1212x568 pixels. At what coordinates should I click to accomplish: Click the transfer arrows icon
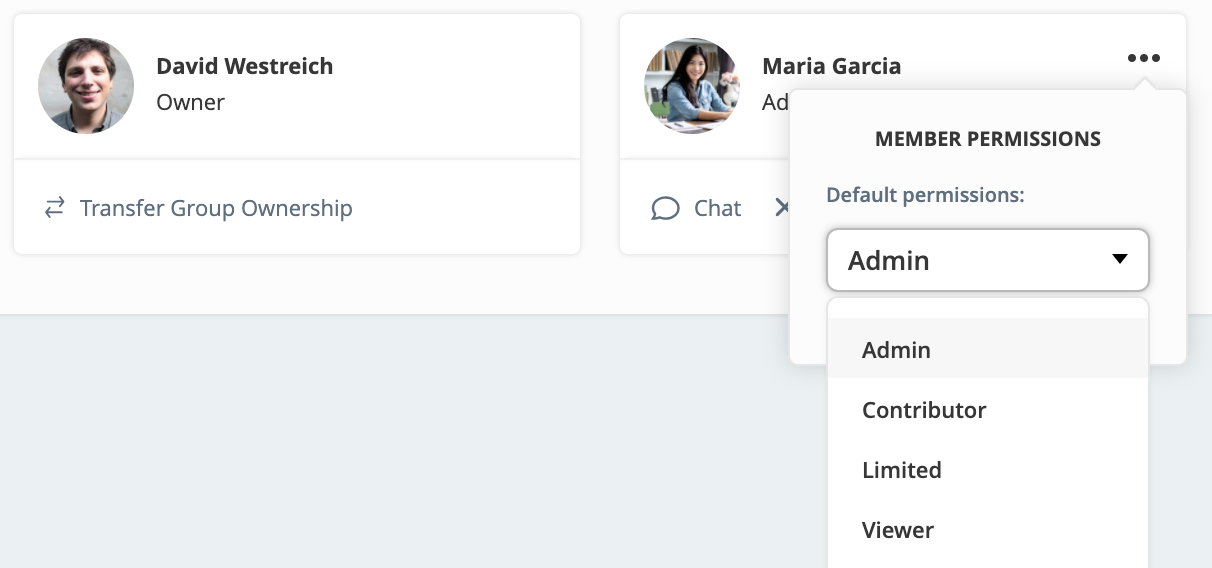point(54,208)
